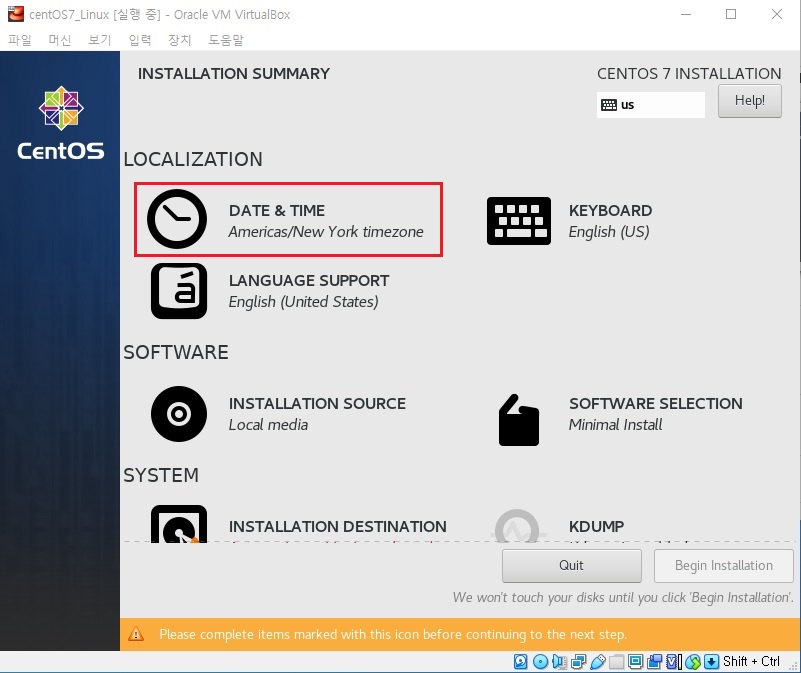Click VirtualBox USB devices indicator
This screenshot has width=801, height=673.
coord(598,662)
